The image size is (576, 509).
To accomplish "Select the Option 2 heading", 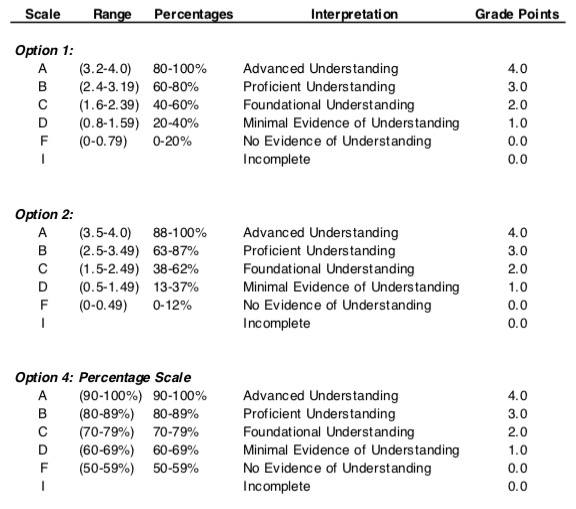I will tap(44, 214).
